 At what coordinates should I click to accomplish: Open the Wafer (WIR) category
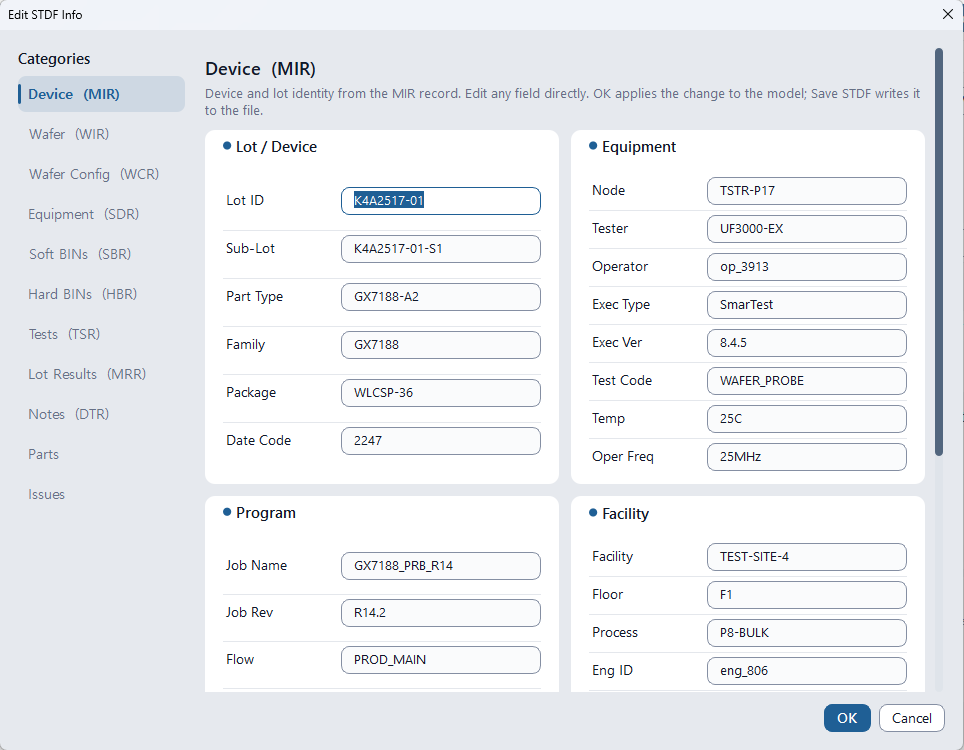pos(101,134)
